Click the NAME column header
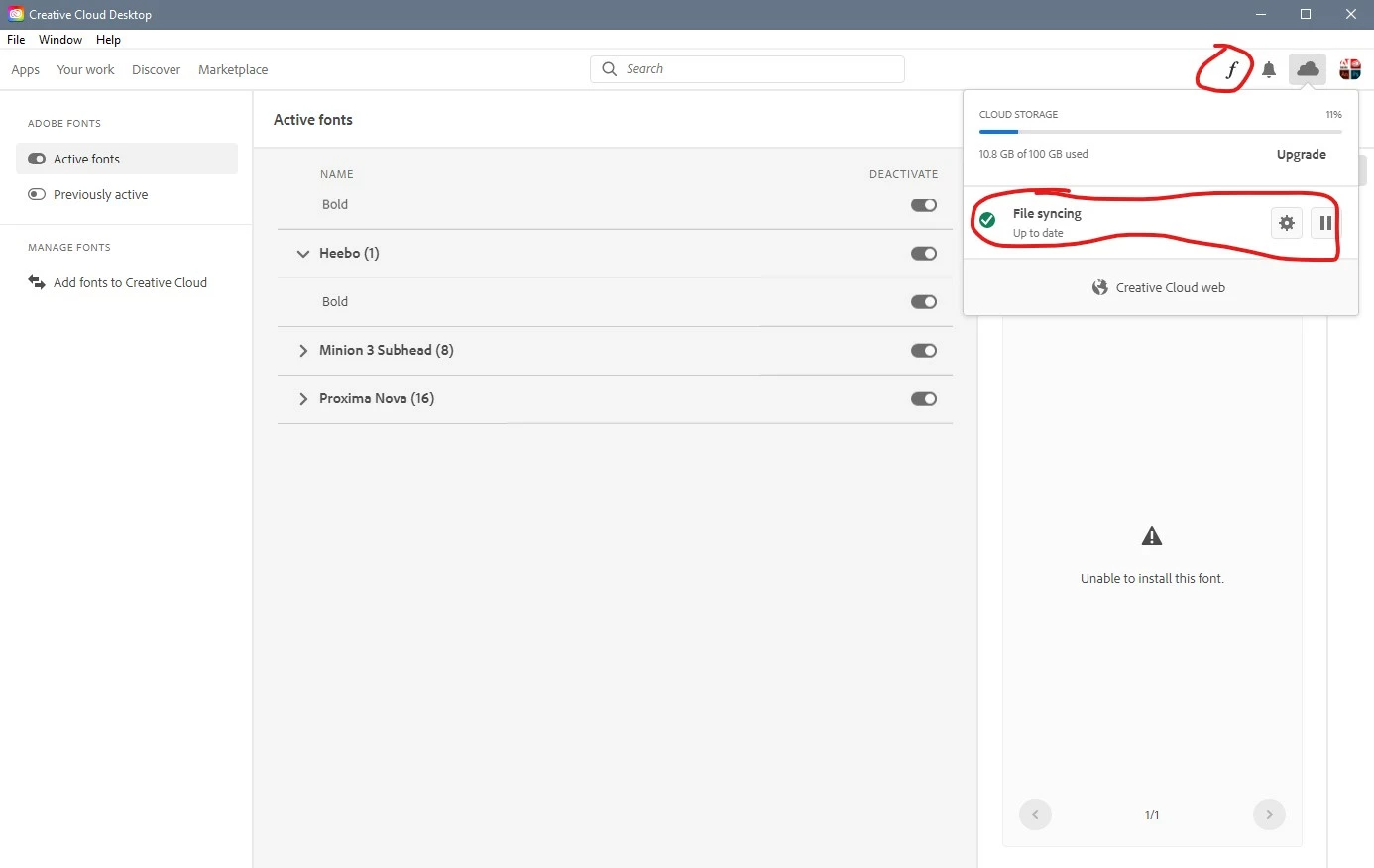The image size is (1374, 868). point(337,174)
